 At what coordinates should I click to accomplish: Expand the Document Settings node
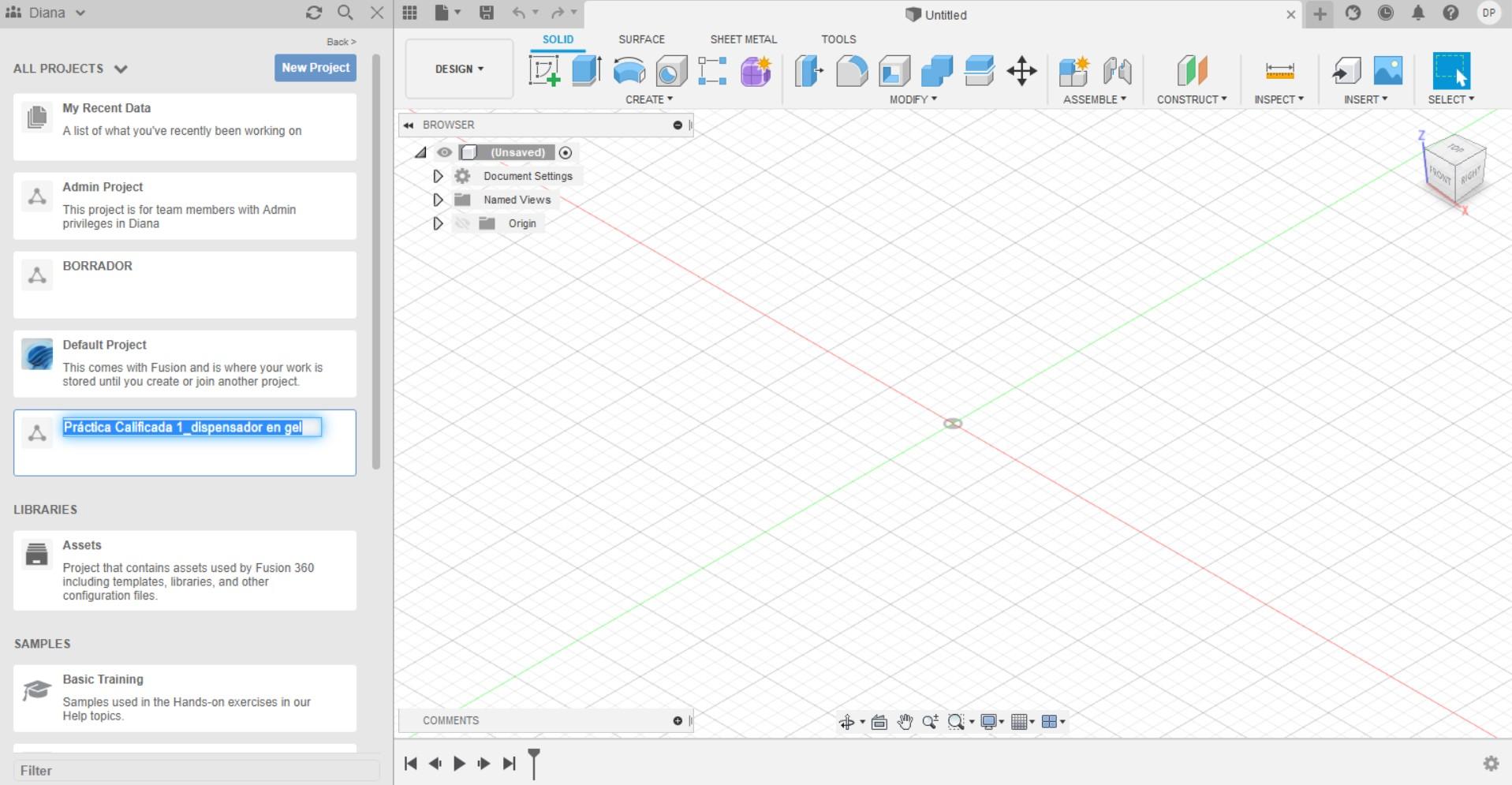438,176
